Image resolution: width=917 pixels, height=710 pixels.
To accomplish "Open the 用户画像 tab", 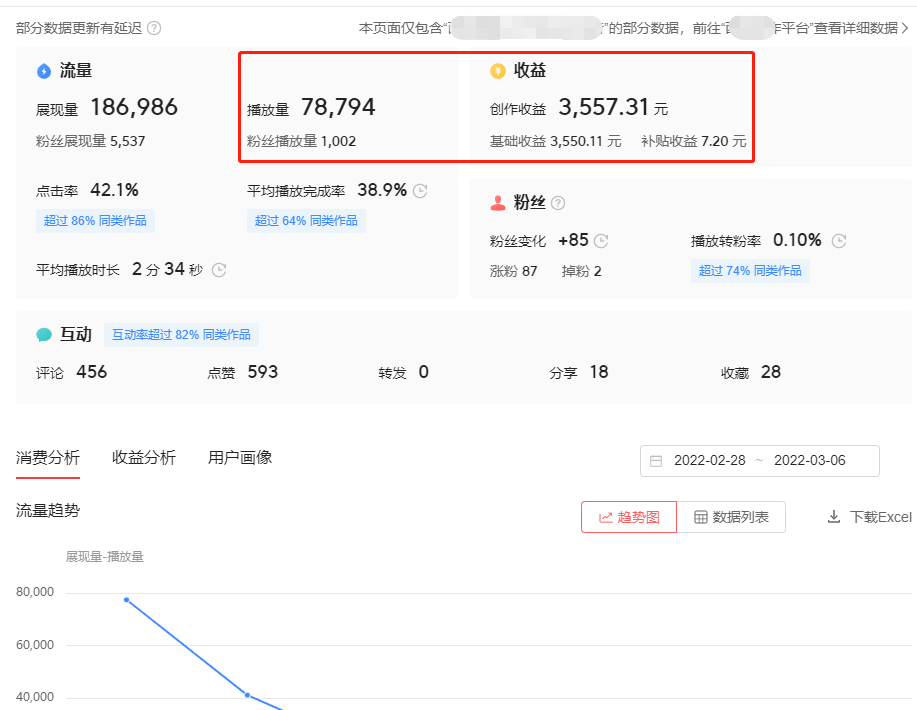I will 240,457.
